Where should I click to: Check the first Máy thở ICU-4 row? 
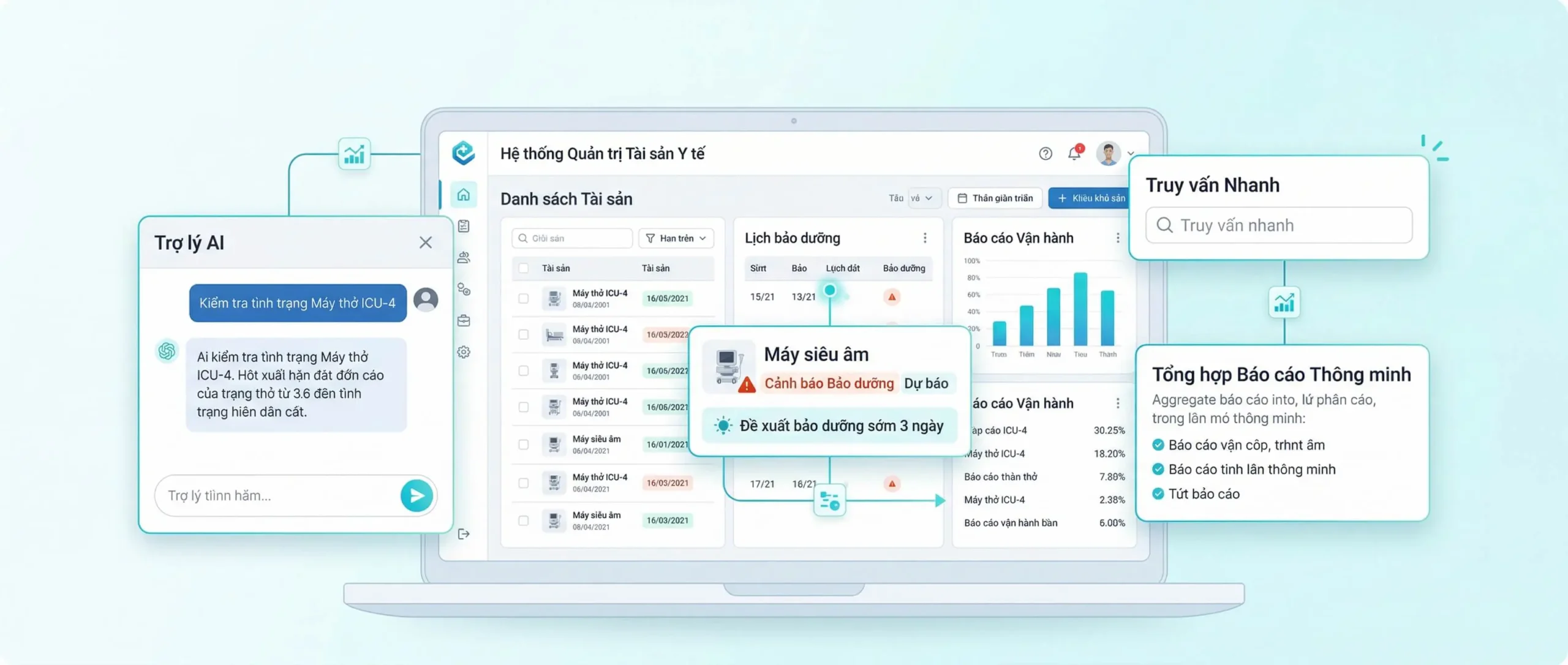point(523,298)
